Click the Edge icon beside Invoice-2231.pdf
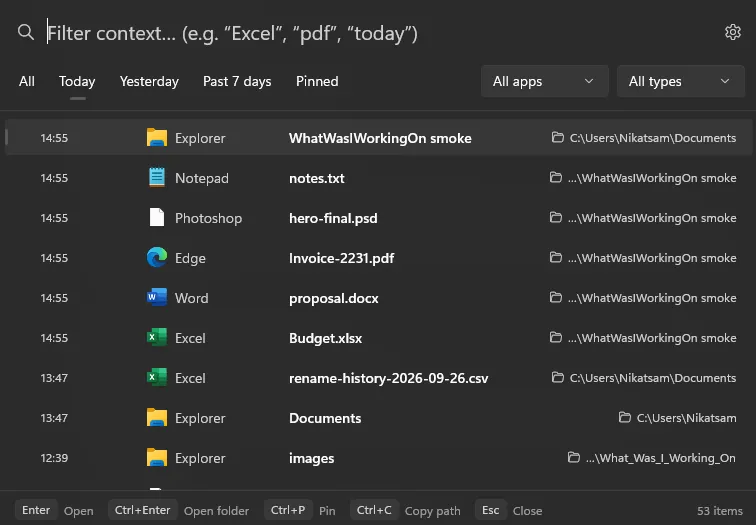This screenshot has height=525, width=756. pyautogui.click(x=157, y=258)
